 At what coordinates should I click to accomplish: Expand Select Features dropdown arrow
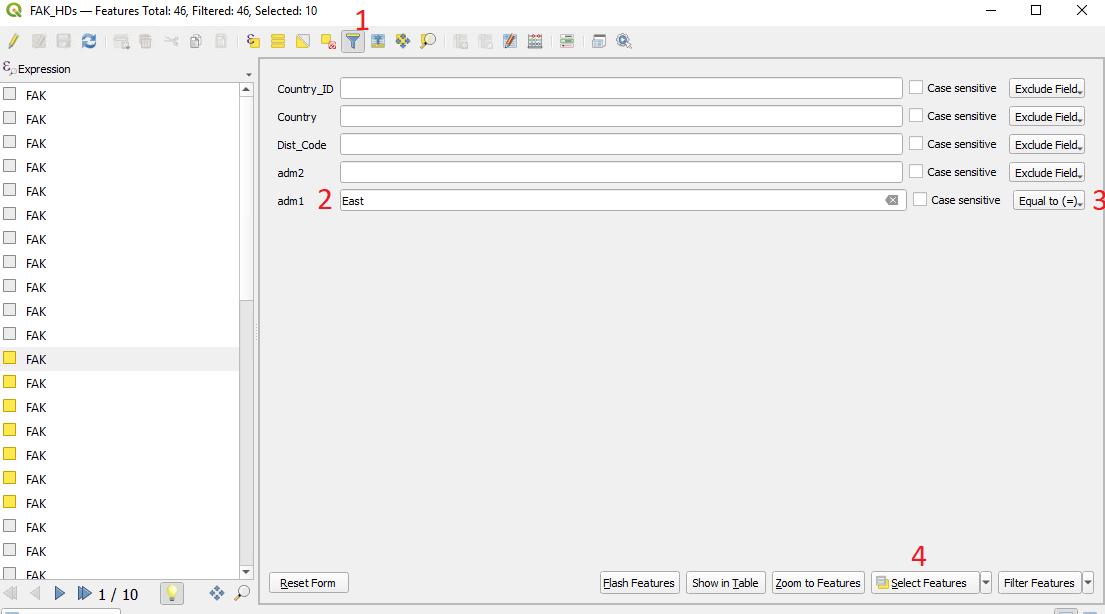[x=986, y=582]
